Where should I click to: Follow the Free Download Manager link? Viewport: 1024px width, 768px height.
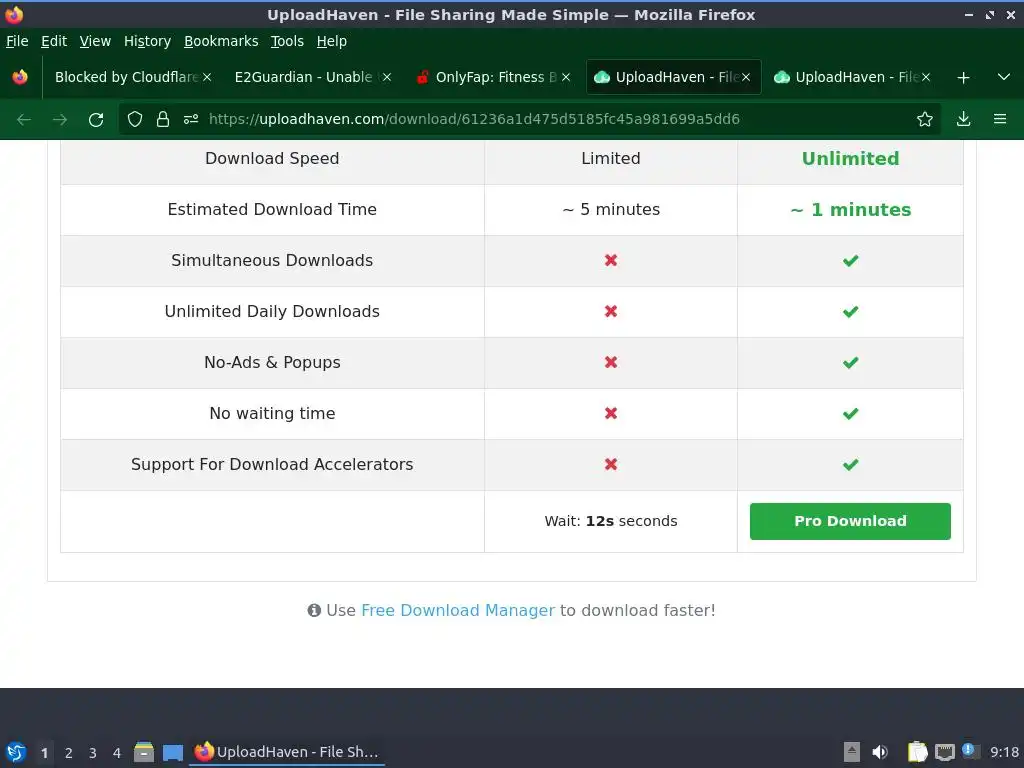pos(458,611)
